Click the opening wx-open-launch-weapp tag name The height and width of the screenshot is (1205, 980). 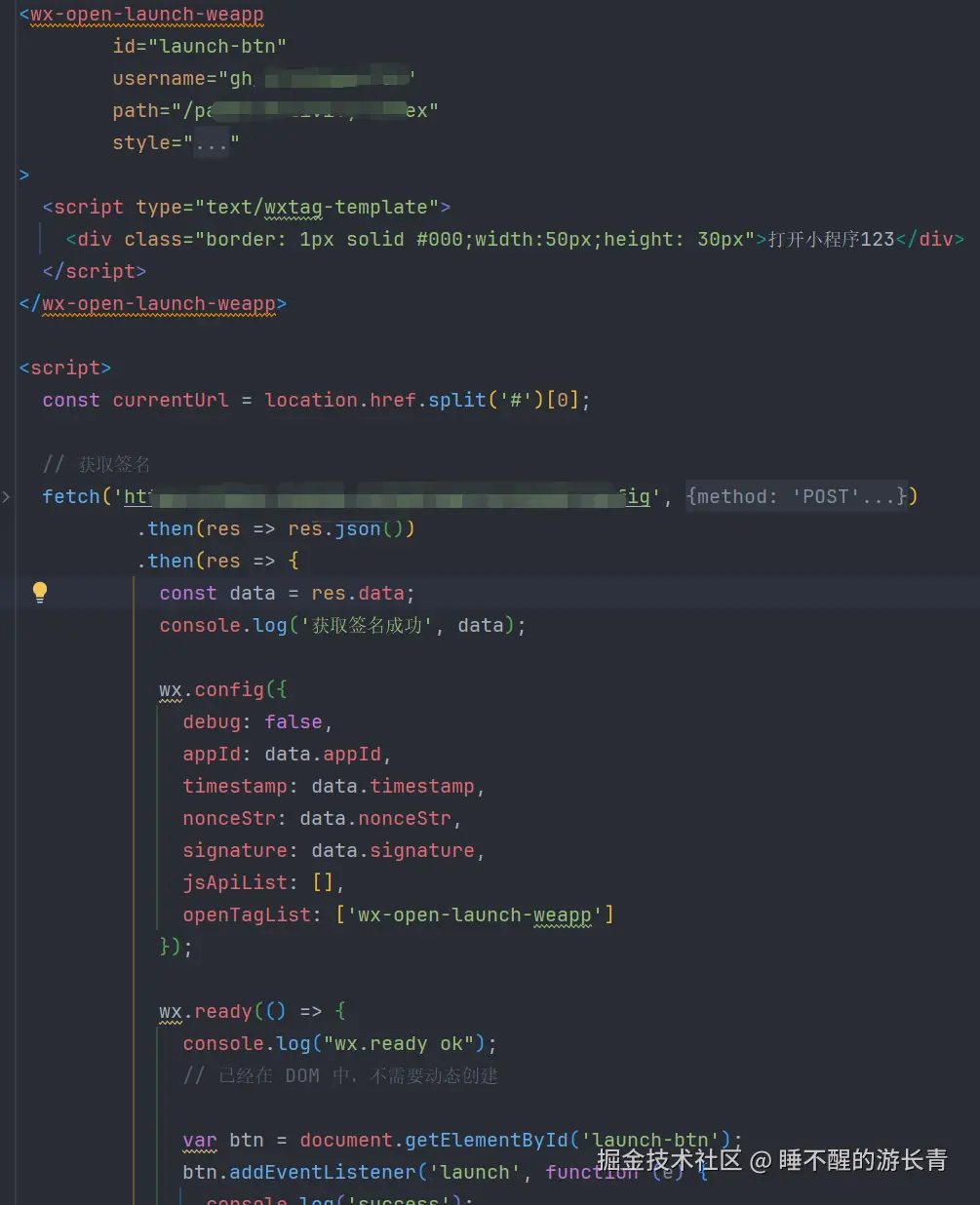[146, 15]
